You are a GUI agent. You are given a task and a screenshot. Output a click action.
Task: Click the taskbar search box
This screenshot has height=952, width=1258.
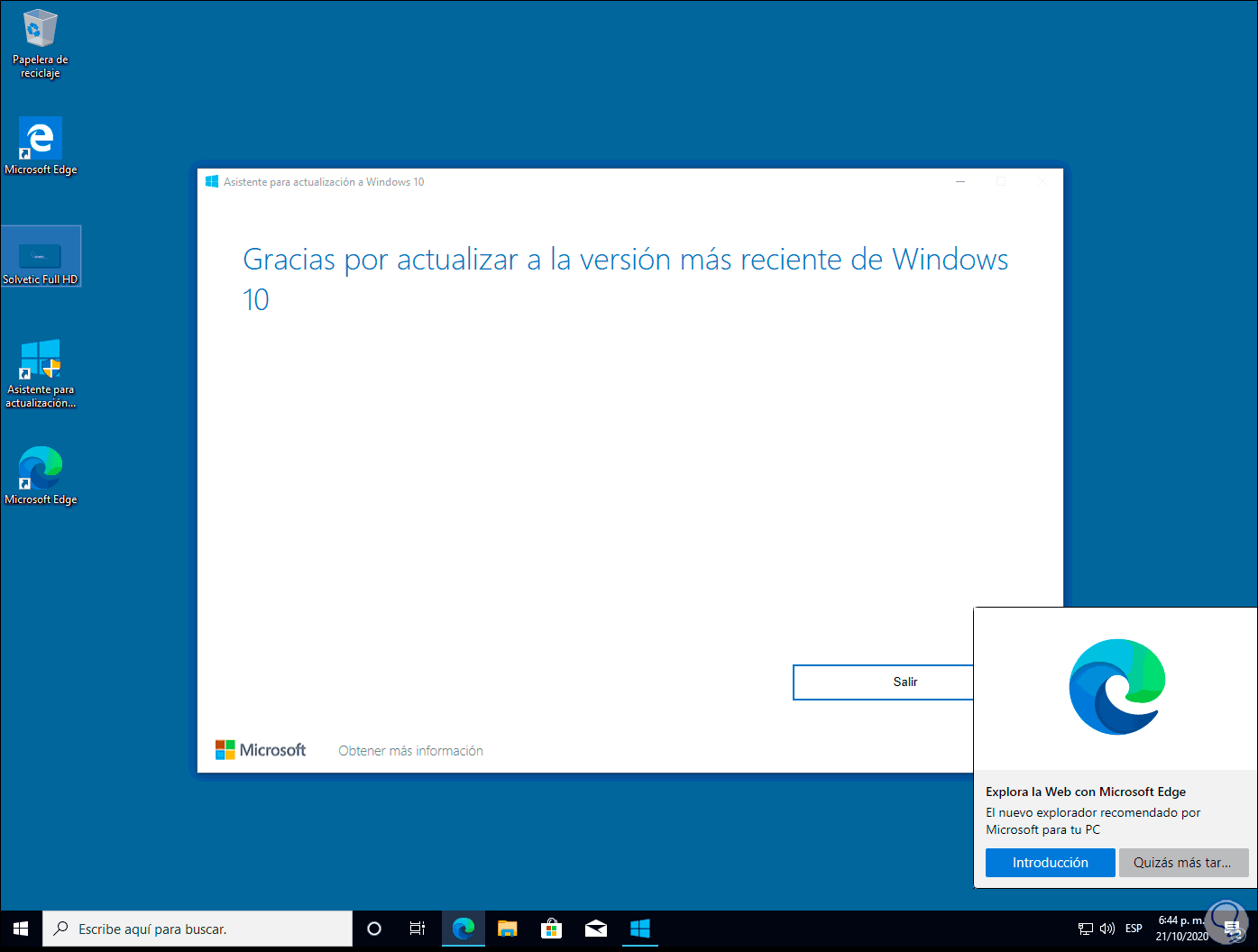click(x=197, y=929)
